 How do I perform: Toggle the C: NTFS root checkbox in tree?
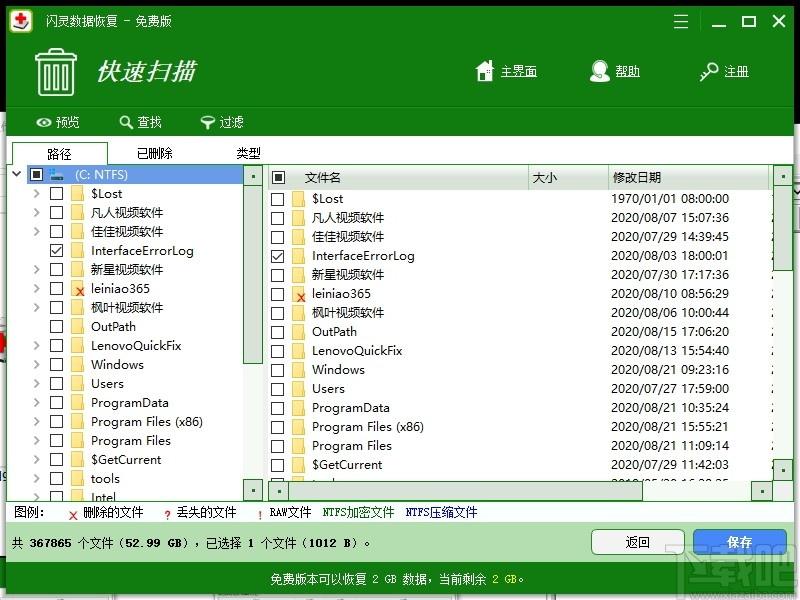click(x=36, y=175)
